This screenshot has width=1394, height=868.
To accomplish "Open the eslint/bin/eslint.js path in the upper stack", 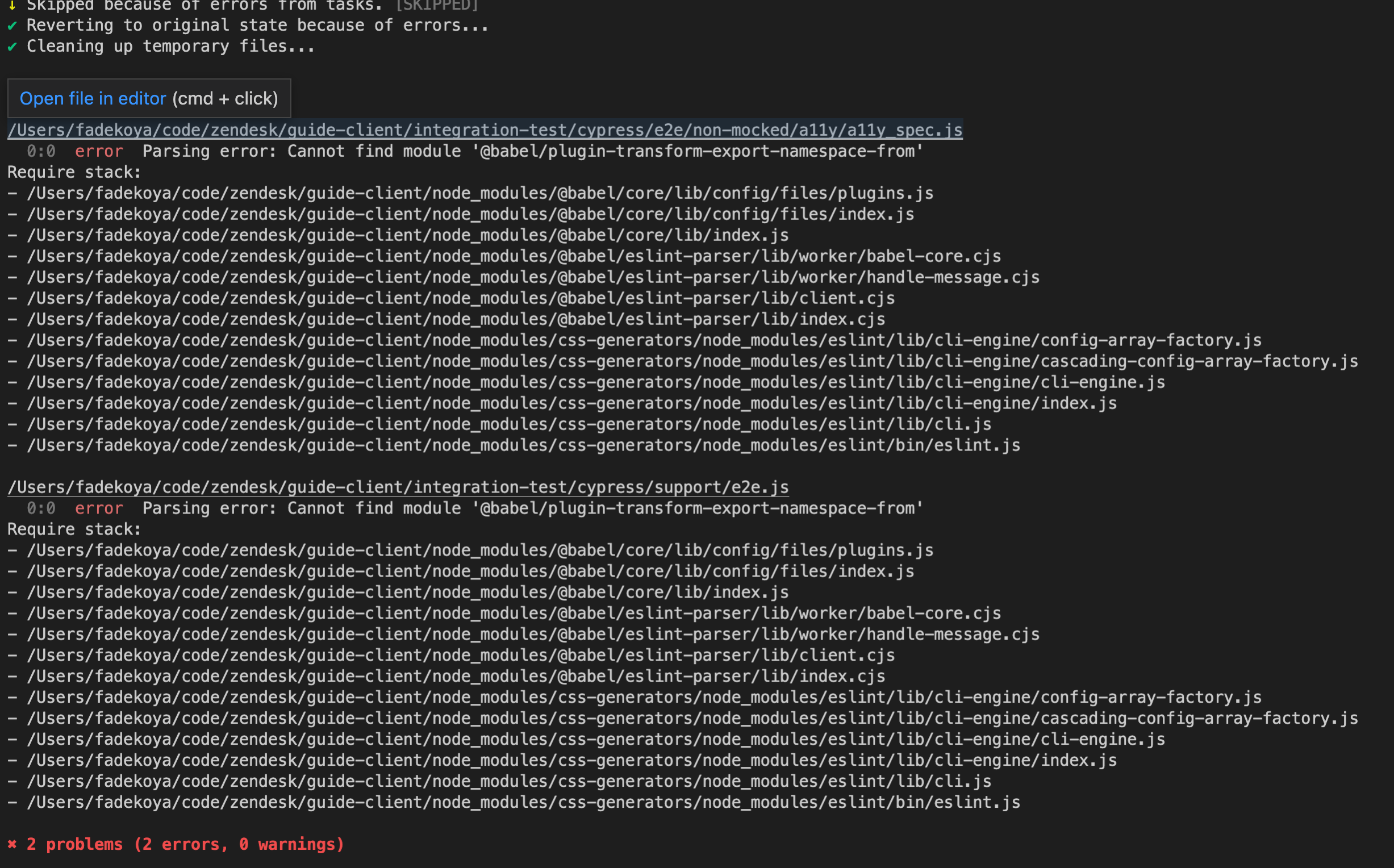I will (x=523, y=445).
